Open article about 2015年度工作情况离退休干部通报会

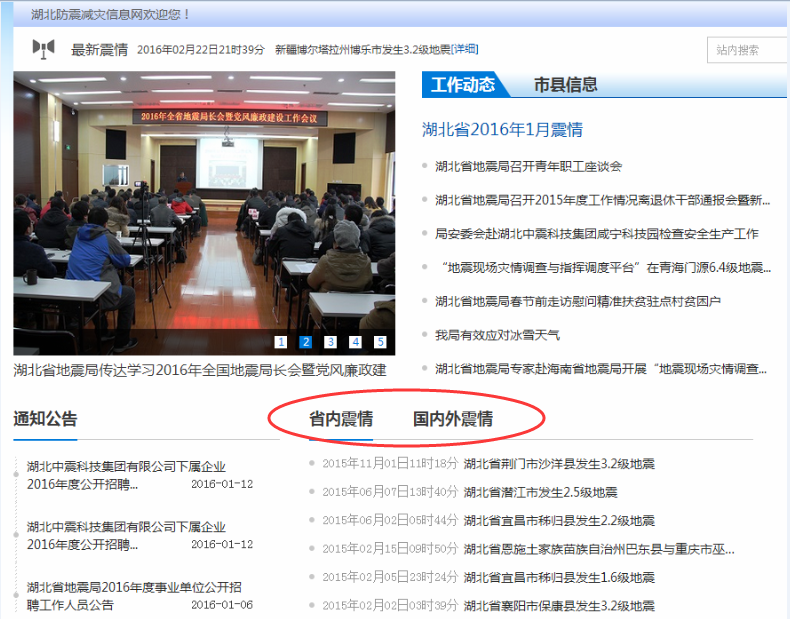click(x=603, y=200)
